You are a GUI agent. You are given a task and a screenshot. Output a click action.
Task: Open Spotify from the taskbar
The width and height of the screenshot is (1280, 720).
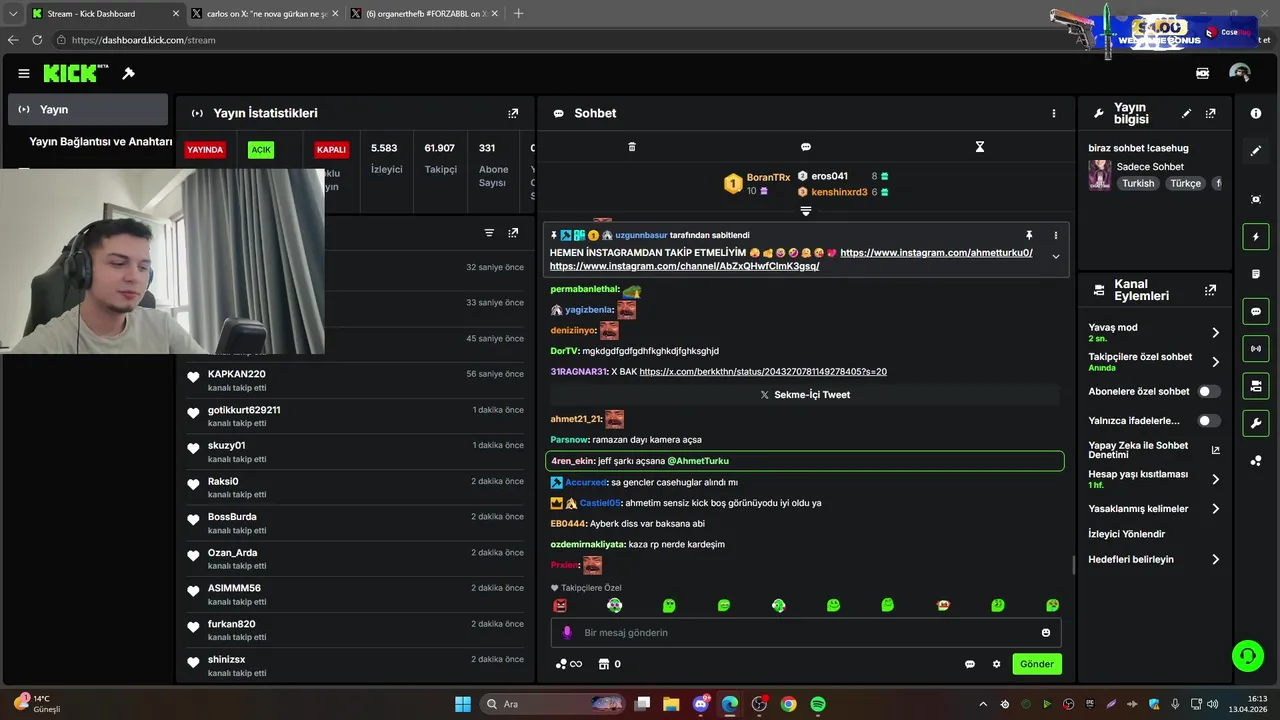818,704
